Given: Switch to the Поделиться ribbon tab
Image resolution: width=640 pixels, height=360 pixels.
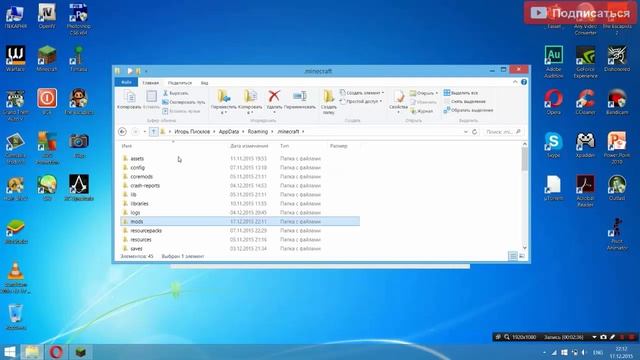Looking at the screenshot, I should (180, 83).
